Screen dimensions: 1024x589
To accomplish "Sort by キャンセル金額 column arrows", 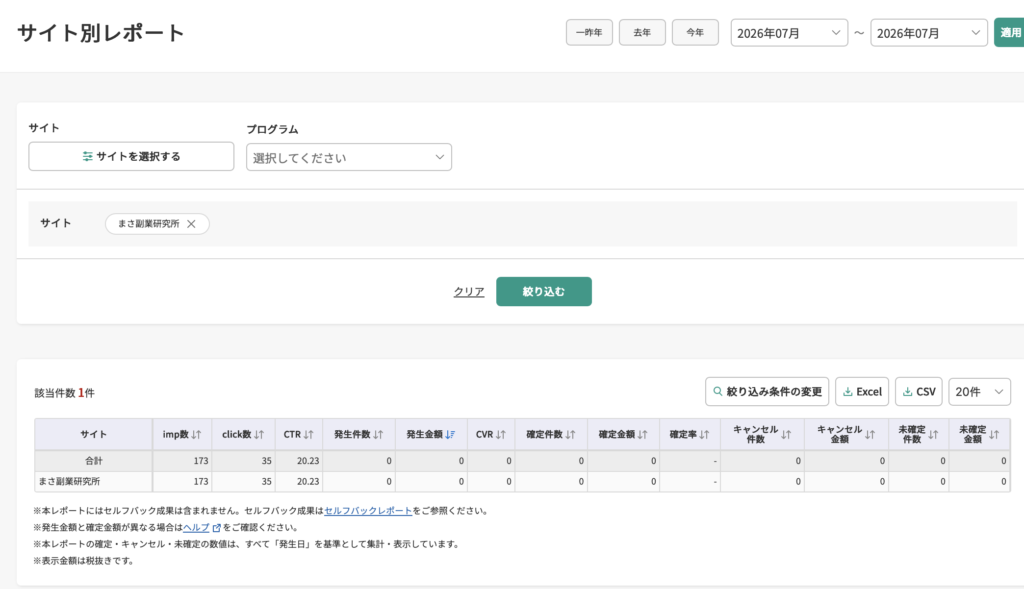I will (870, 434).
